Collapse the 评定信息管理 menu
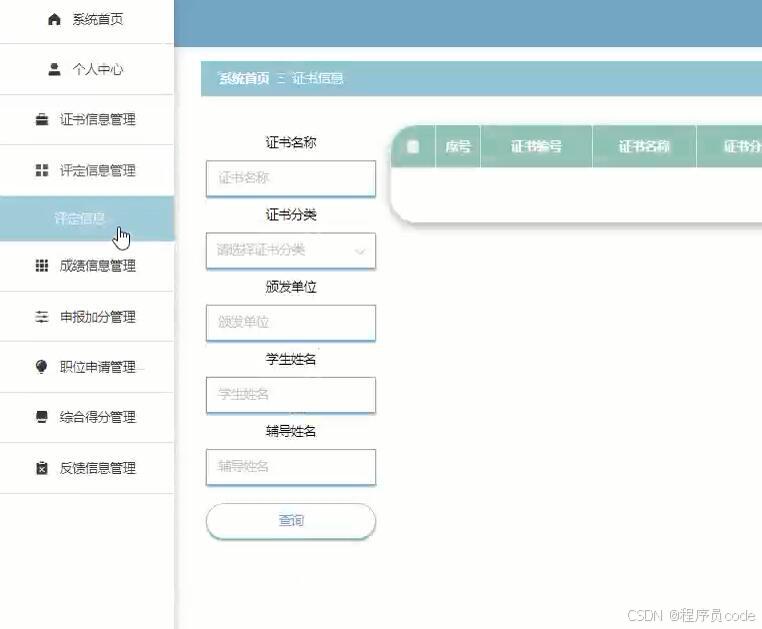 click(x=87, y=170)
